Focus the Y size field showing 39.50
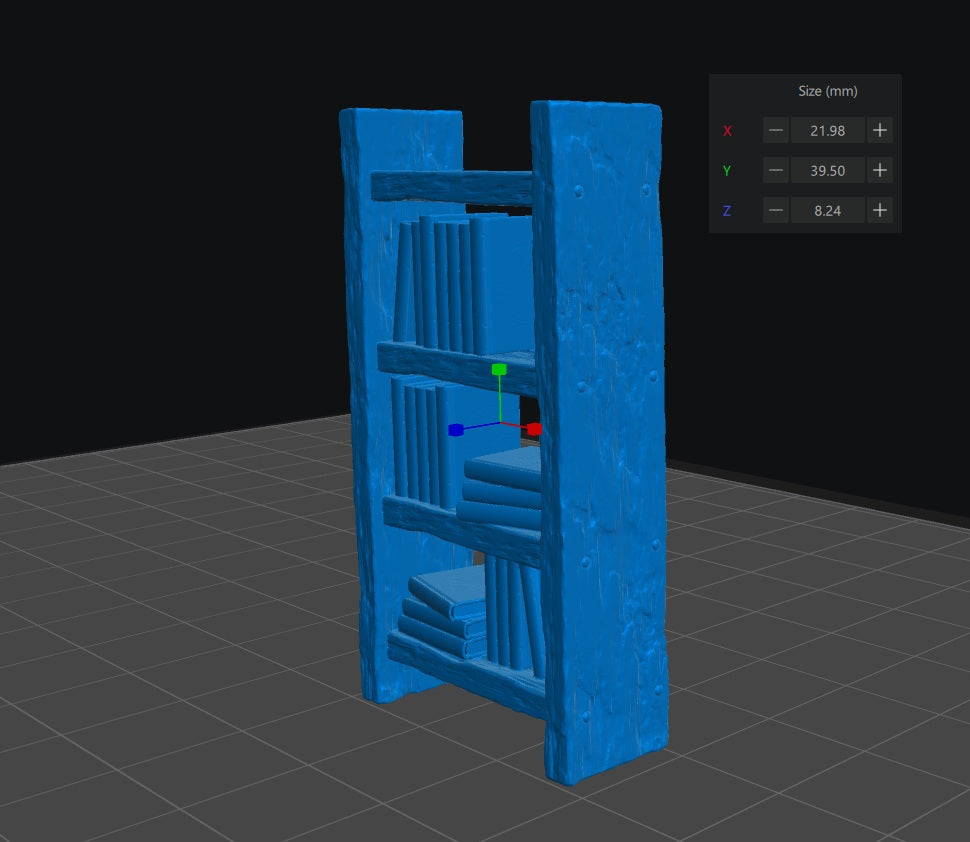The width and height of the screenshot is (970, 842). pyautogui.click(x=827, y=170)
